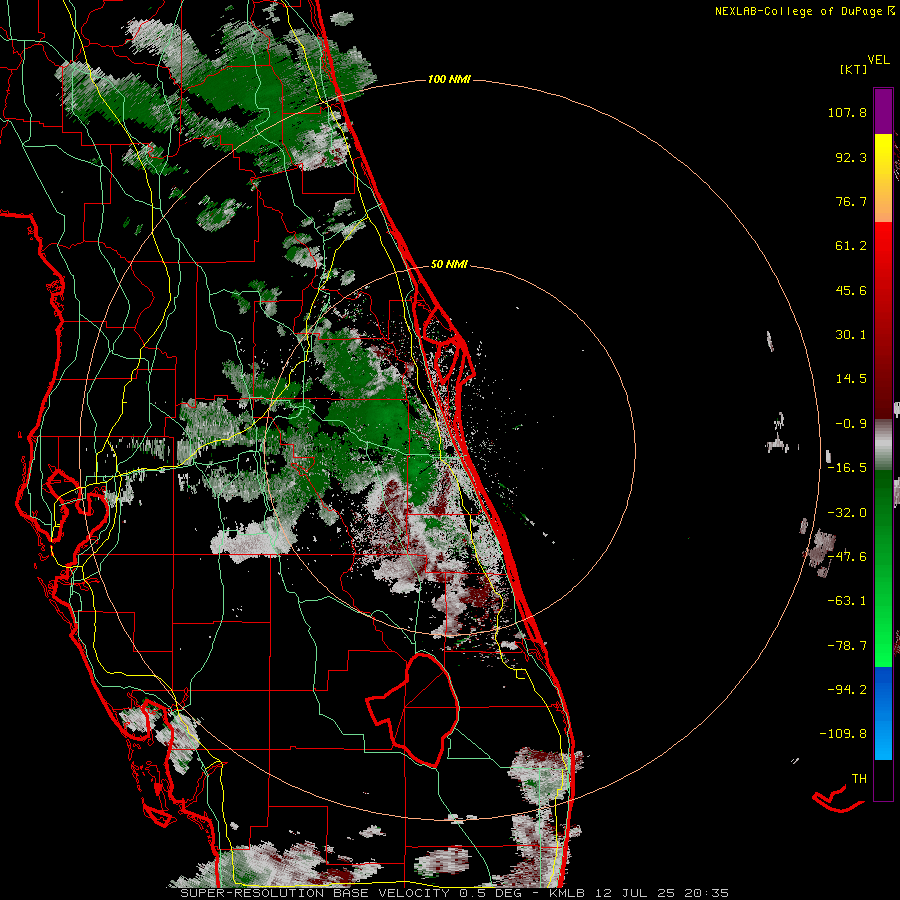Select the 61.2 scale value
900x900 pixels.
click(851, 246)
